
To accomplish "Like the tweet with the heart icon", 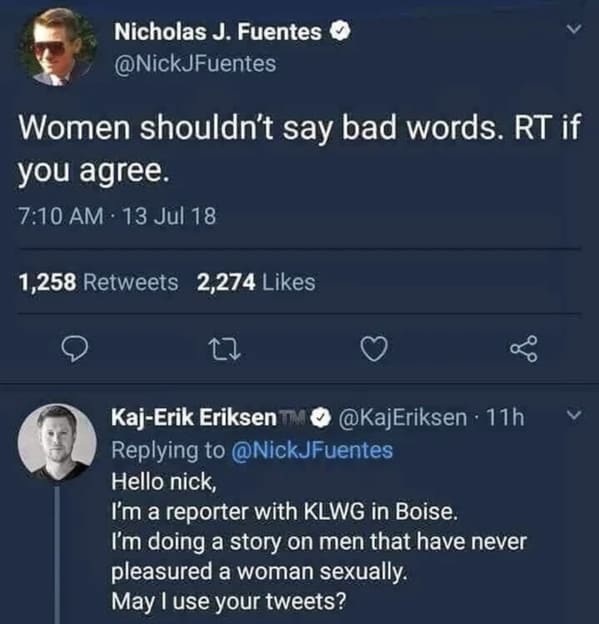I will 374,349.
